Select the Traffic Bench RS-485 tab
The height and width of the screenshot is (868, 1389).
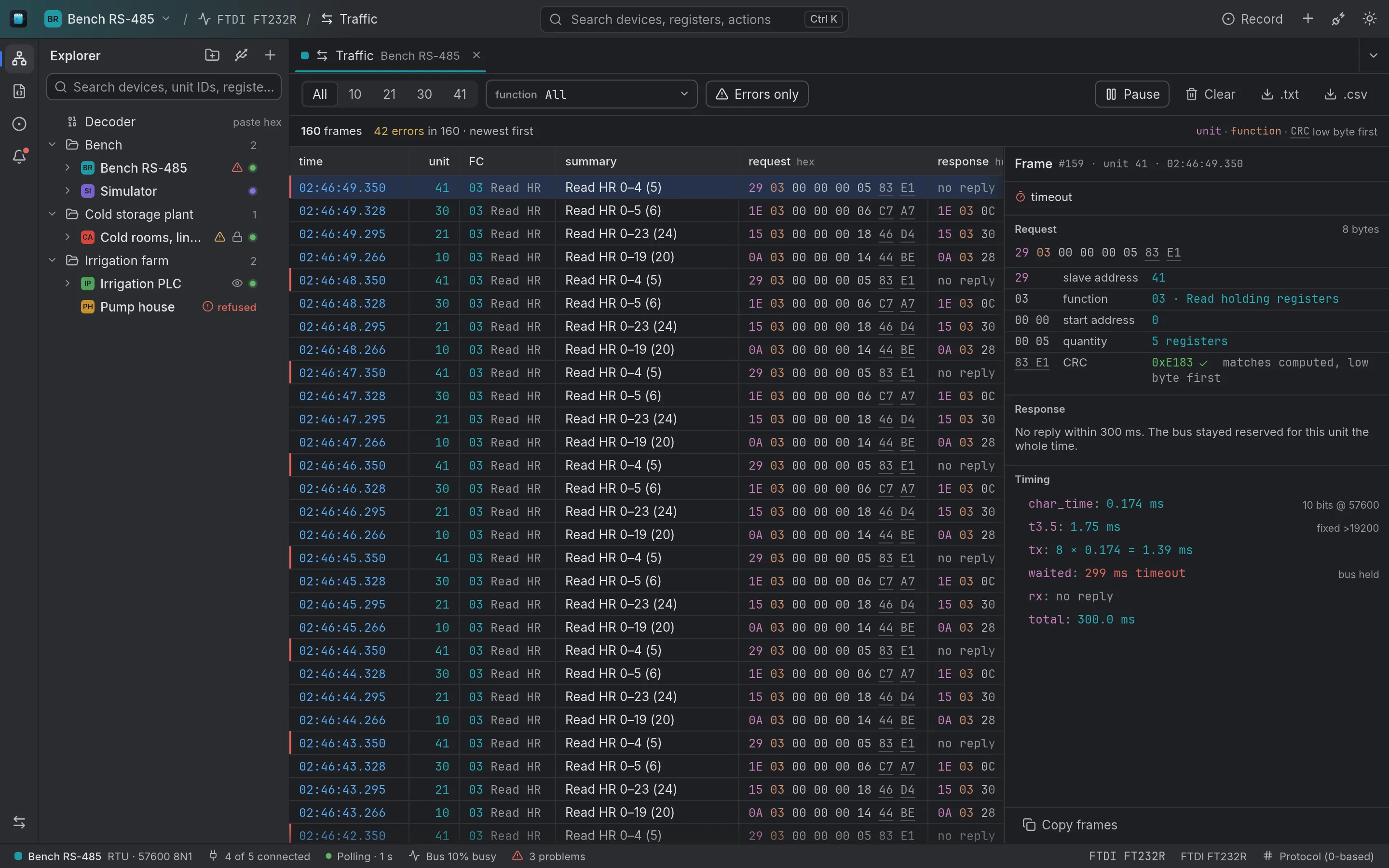tap(390, 55)
